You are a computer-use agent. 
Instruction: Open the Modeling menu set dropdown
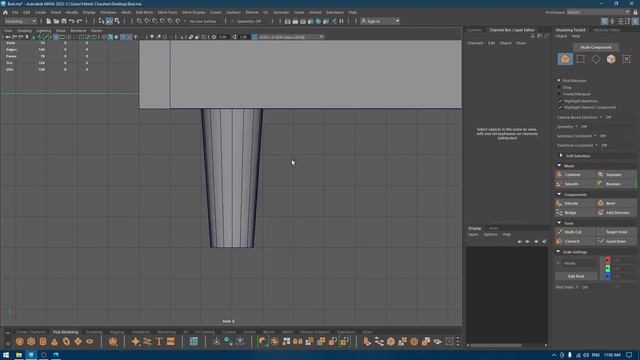(20, 21)
